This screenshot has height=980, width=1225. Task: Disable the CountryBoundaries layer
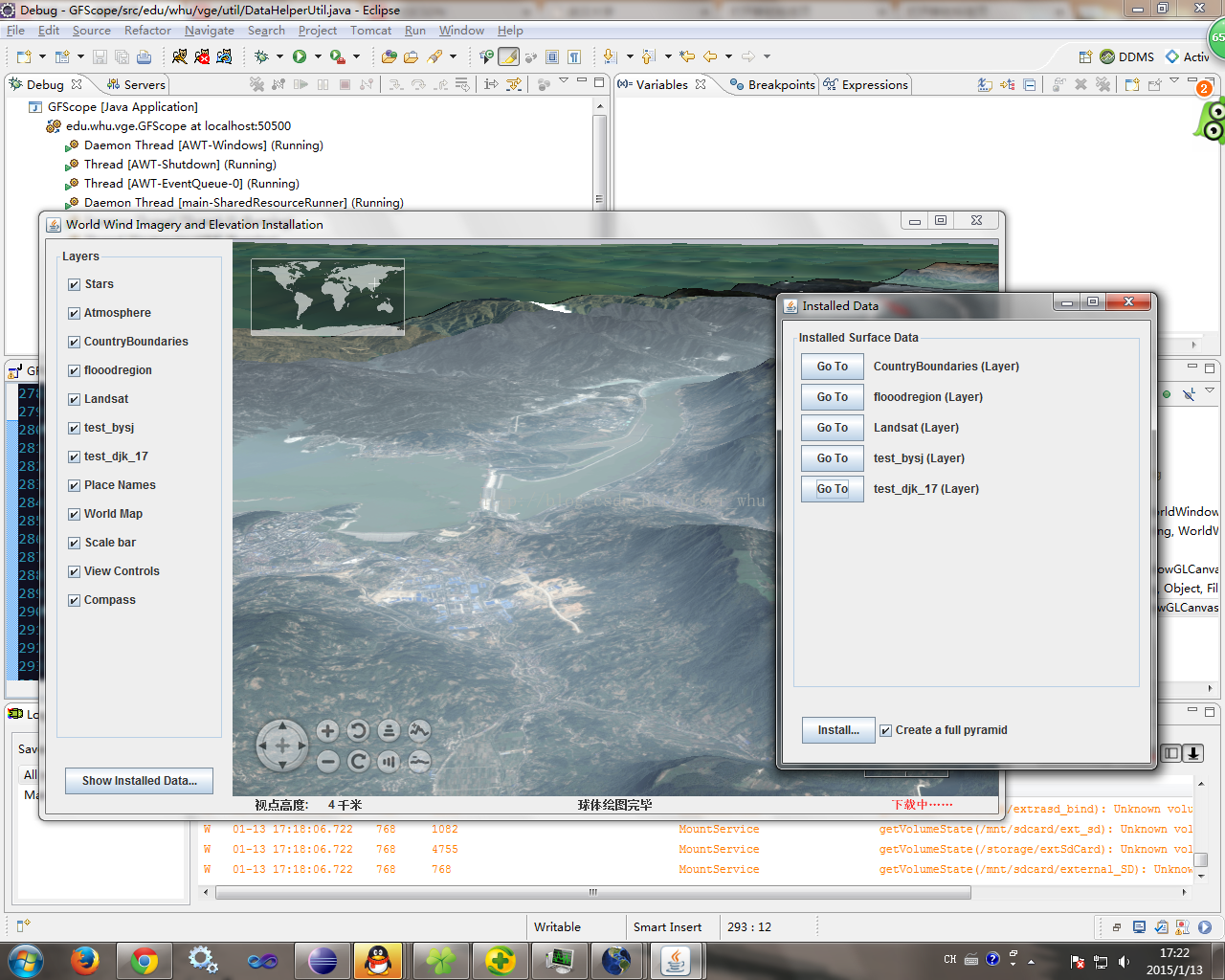tap(74, 342)
